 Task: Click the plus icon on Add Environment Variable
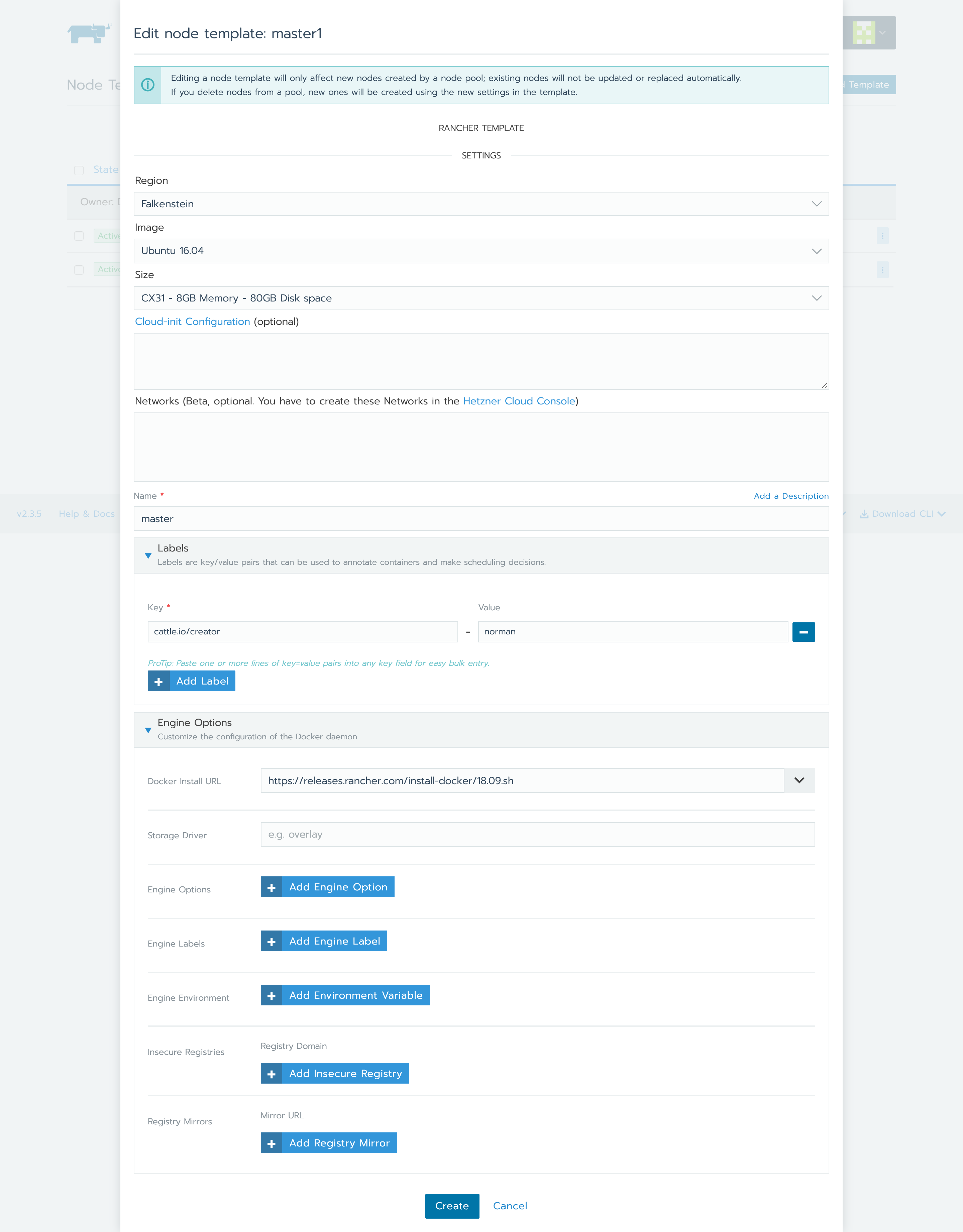coord(272,995)
